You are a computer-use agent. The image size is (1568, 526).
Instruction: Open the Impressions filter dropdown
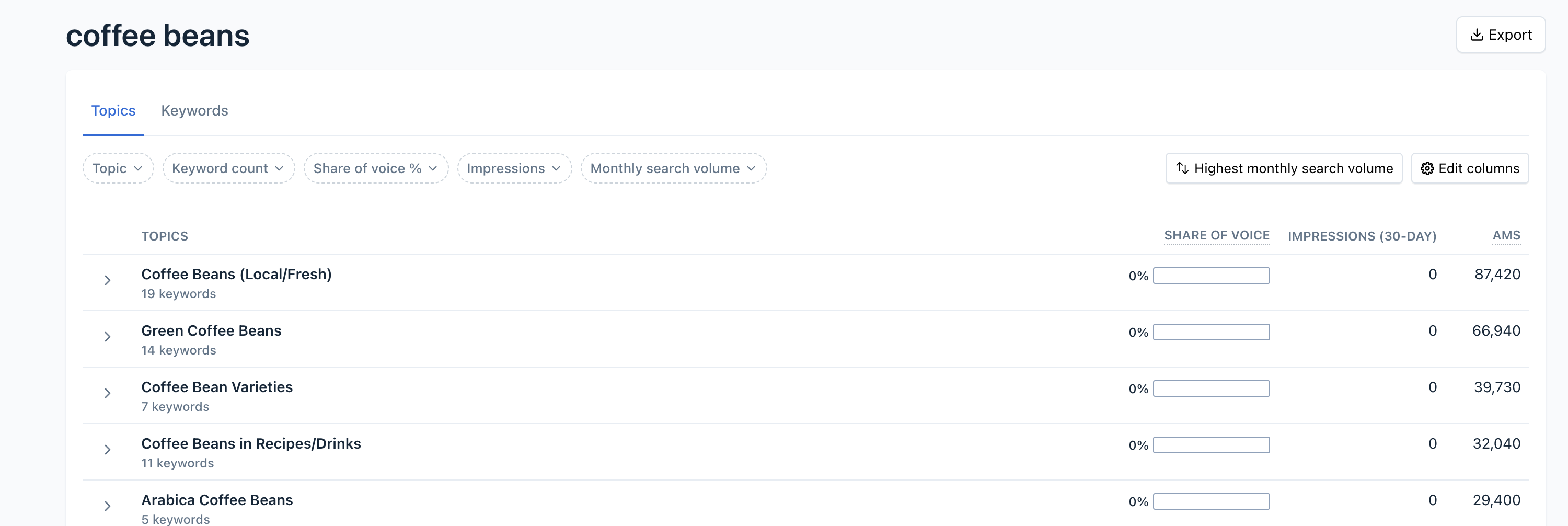(x=514, y=169)
